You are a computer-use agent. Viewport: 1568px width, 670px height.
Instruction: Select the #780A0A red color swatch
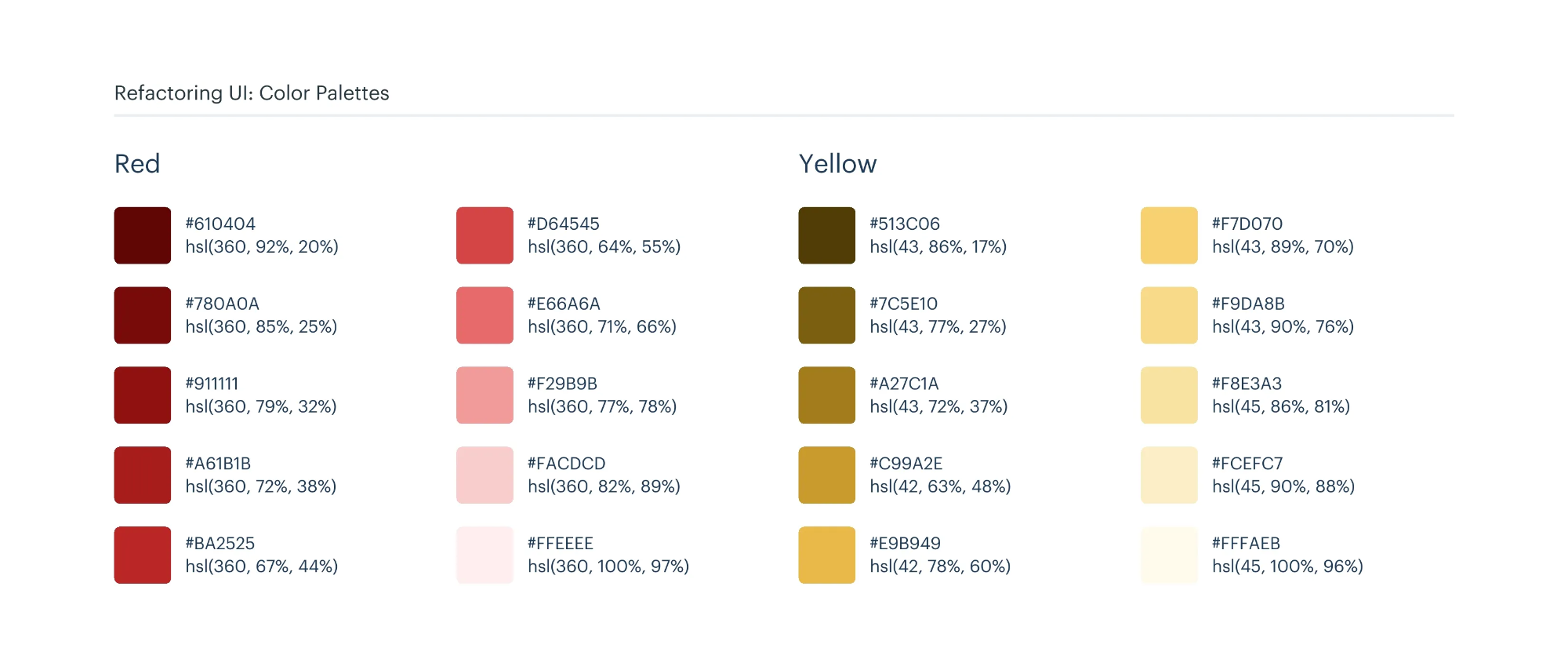click(x=143, y=315)
